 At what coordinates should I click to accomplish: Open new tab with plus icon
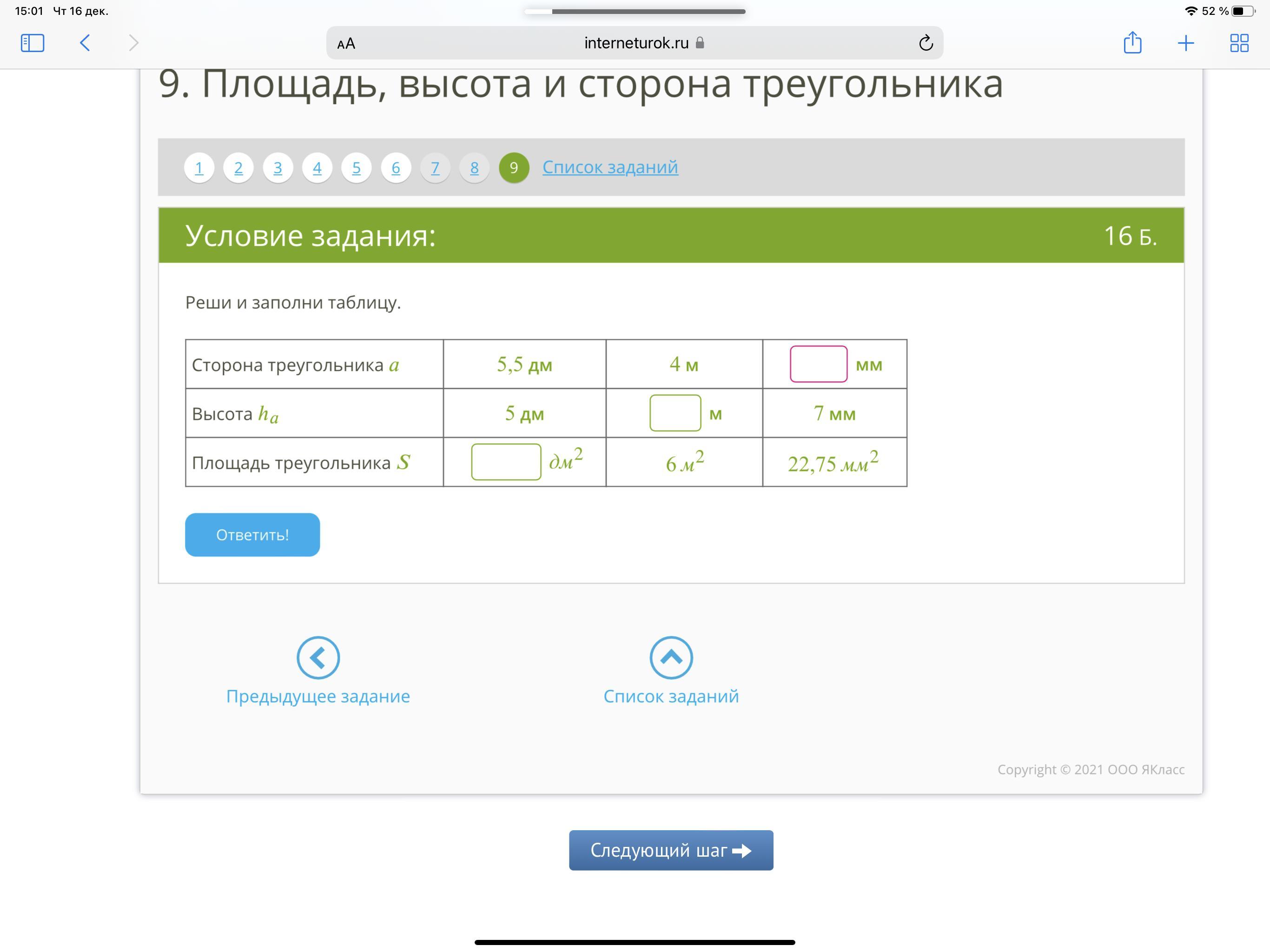pos(1185,43)
